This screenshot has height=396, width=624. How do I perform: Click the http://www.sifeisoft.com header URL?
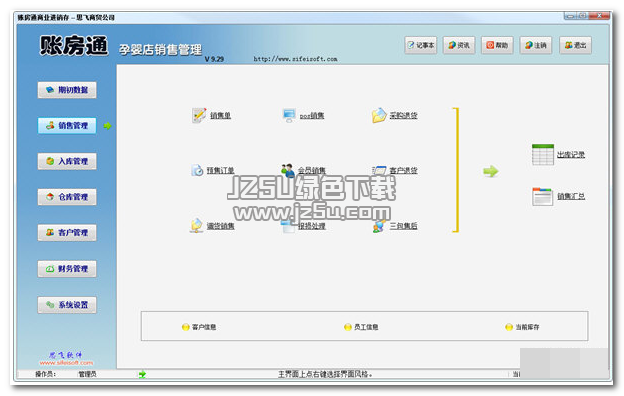pos(295,59)
